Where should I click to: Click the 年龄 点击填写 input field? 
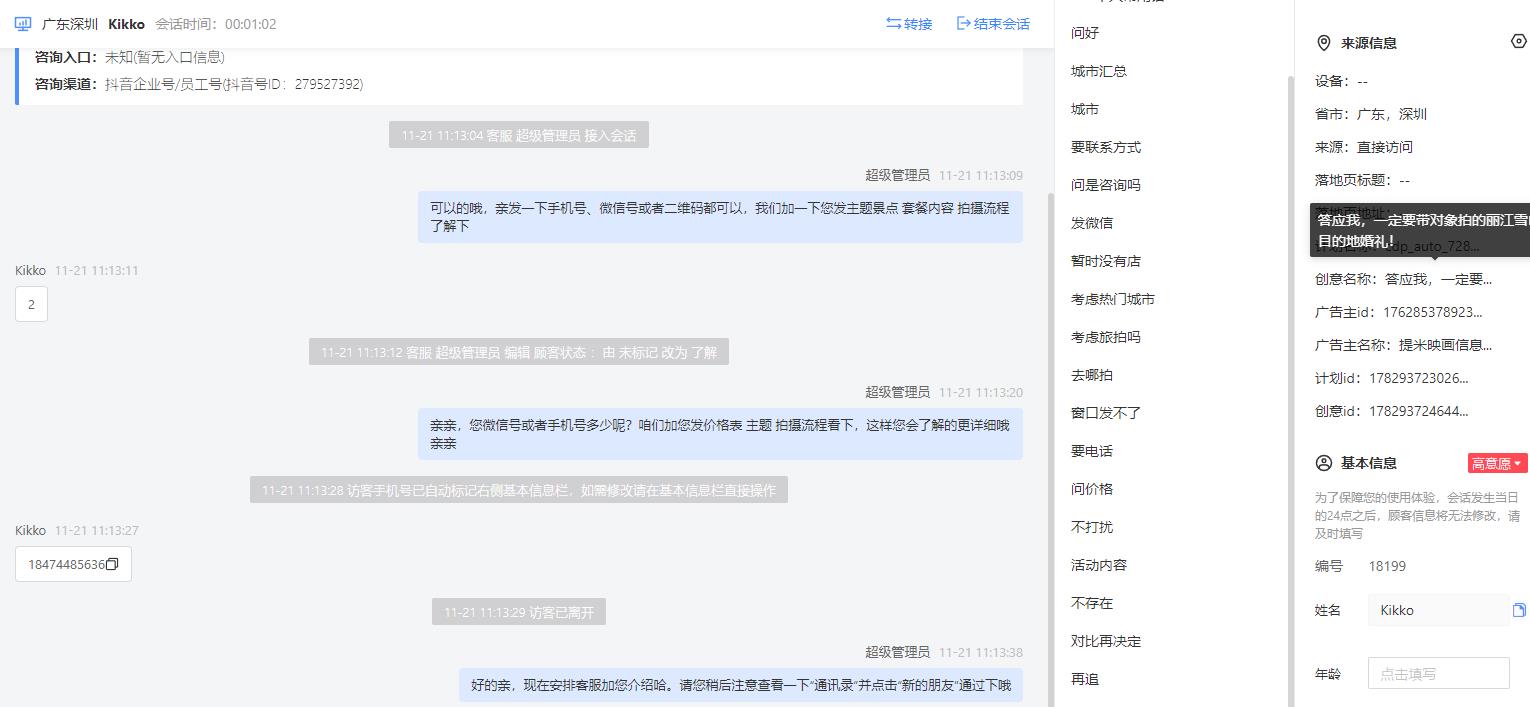(1438, 673)
